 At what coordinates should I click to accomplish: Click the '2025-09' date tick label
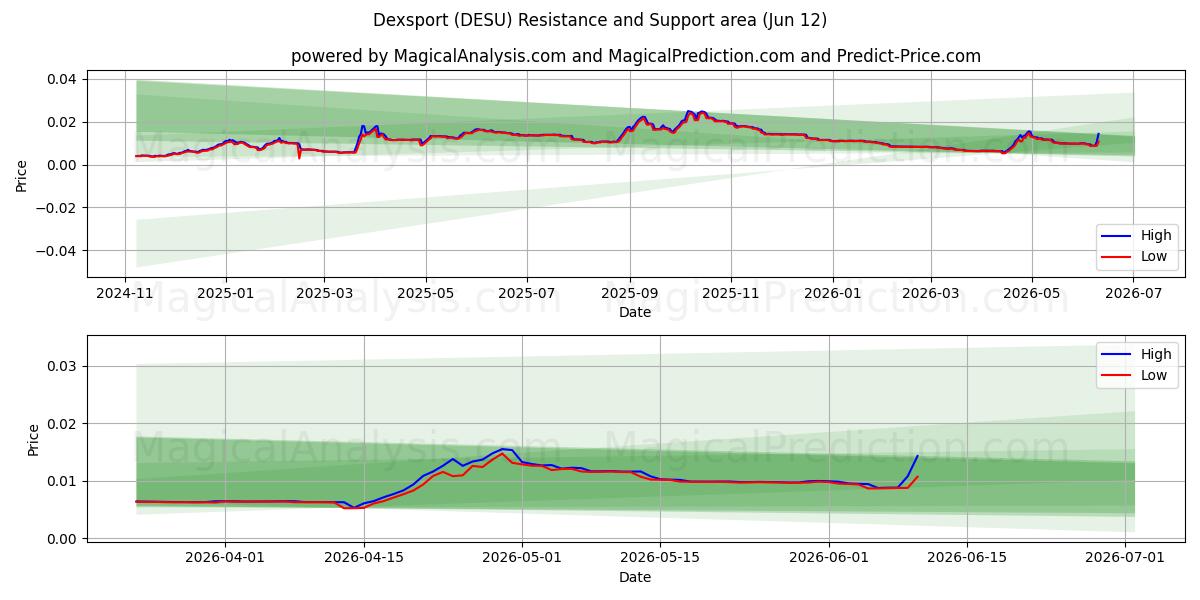629,293
